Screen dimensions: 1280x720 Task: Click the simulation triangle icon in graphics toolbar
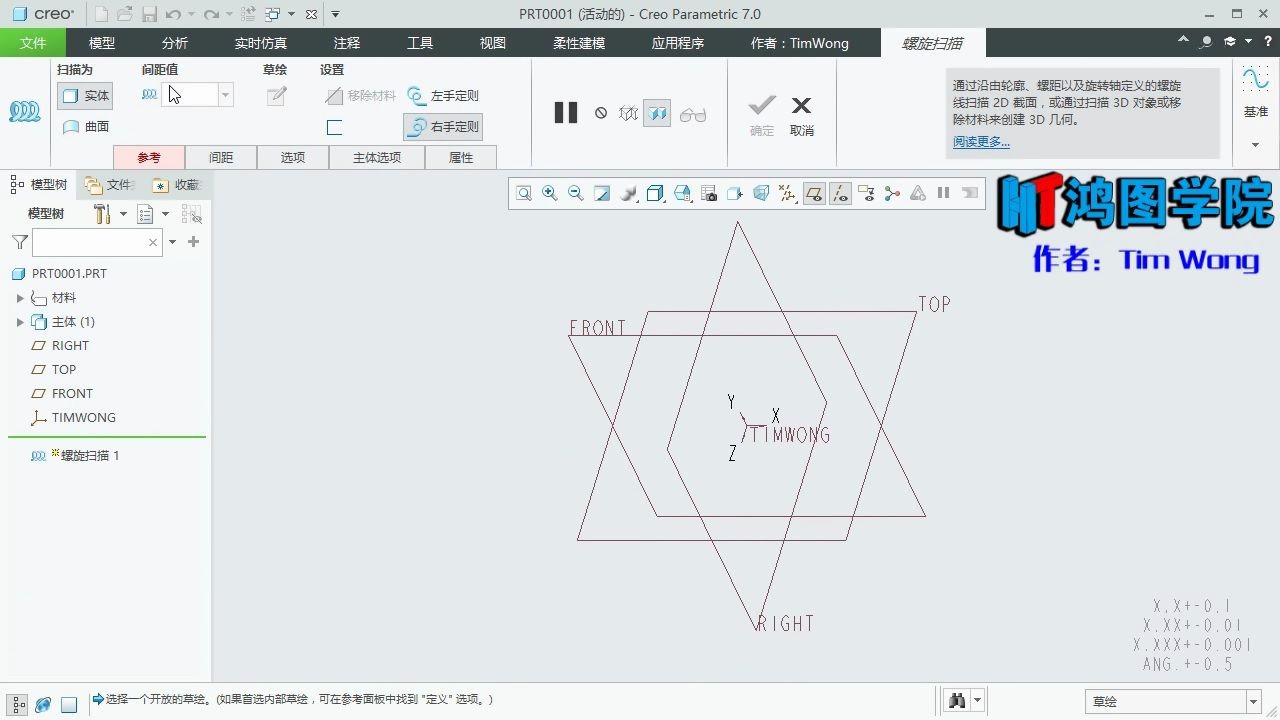pyautogui.click(x=918, y=194)
